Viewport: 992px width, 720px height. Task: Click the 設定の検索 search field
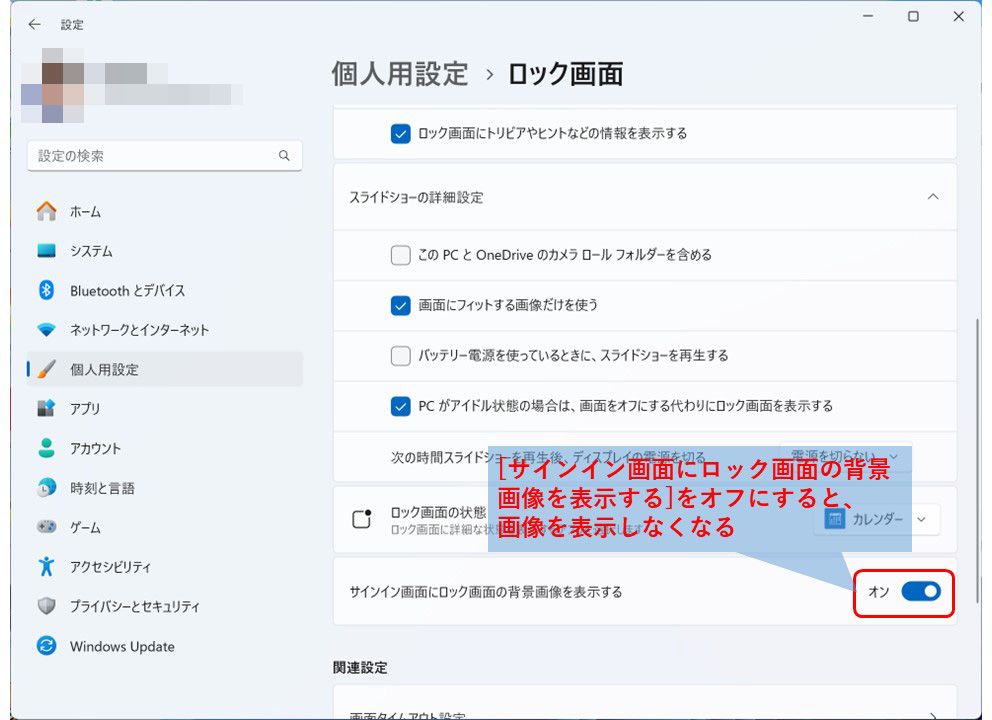coord(164,156)
